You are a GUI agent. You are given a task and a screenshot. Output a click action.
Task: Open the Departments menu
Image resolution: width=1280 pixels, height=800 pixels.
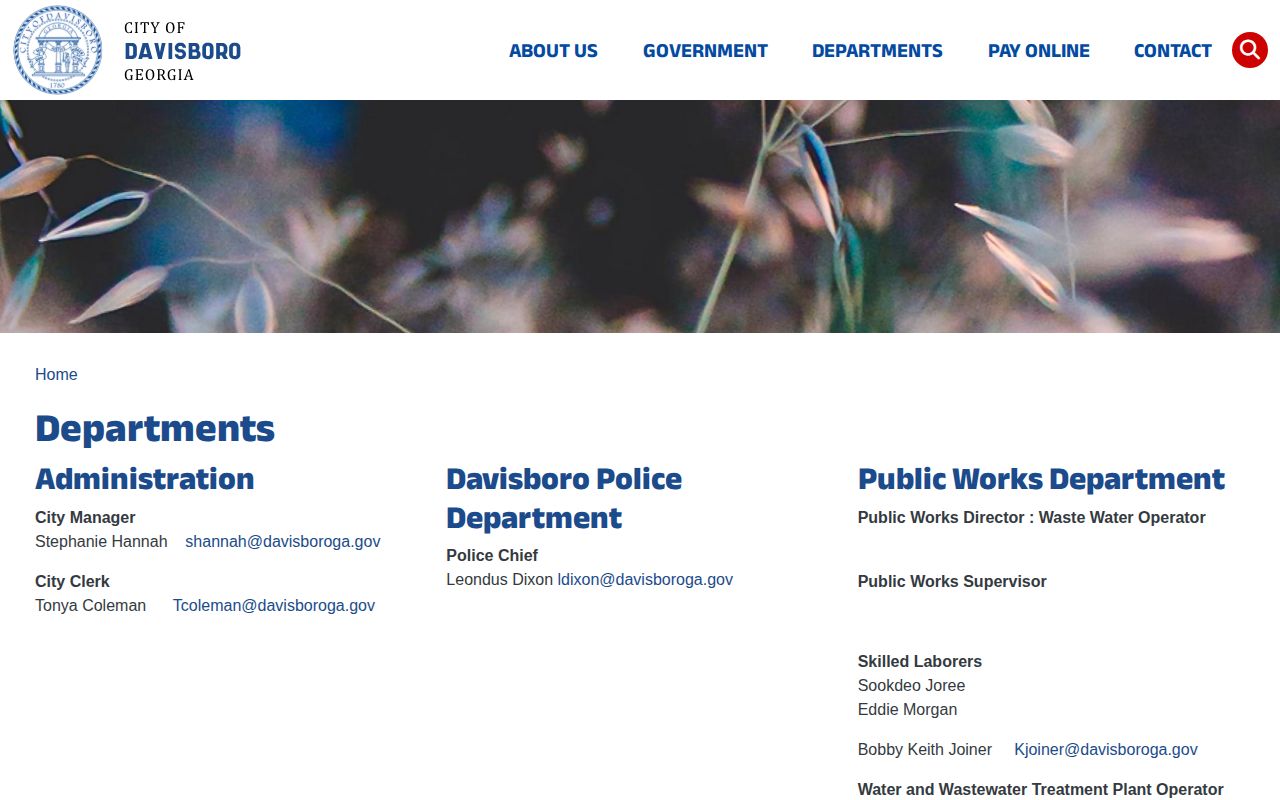point(877,51)
